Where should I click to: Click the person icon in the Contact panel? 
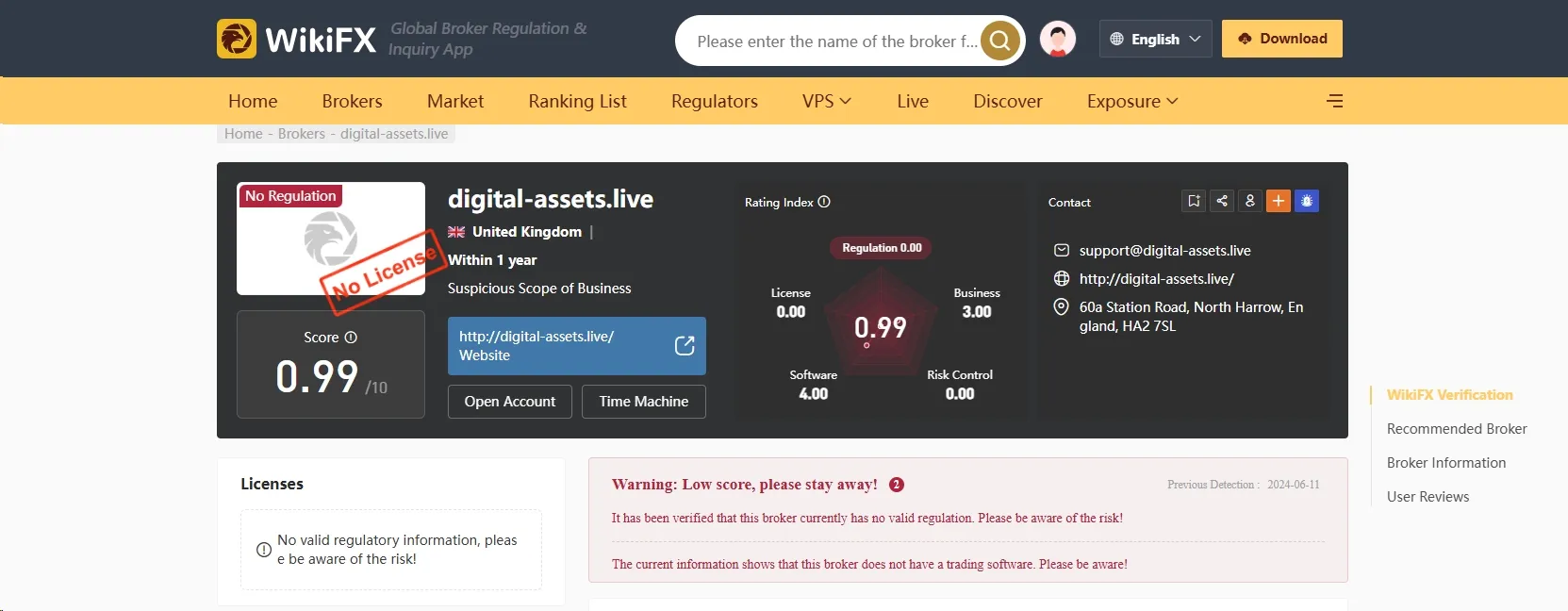pos(1250,201)
